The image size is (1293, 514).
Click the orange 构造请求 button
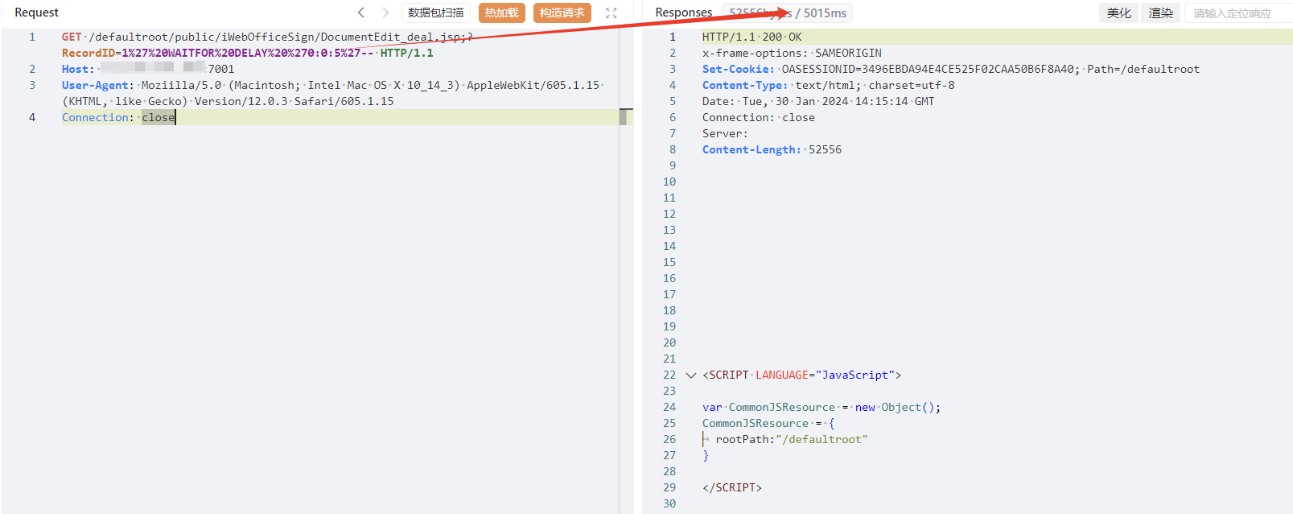tap(562, 13)
